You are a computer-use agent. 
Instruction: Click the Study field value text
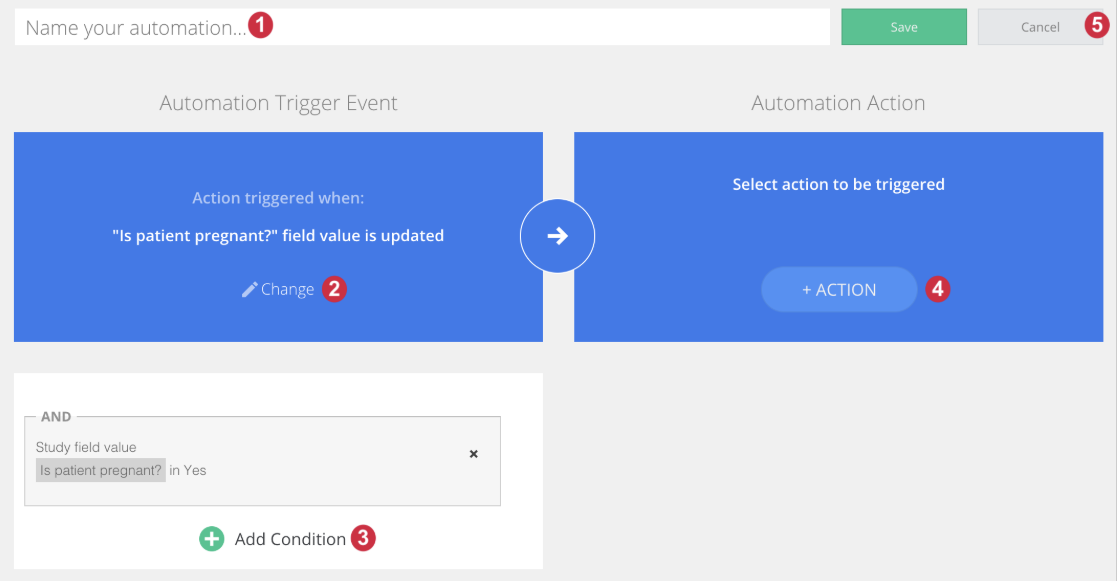(x=85, y=447)
